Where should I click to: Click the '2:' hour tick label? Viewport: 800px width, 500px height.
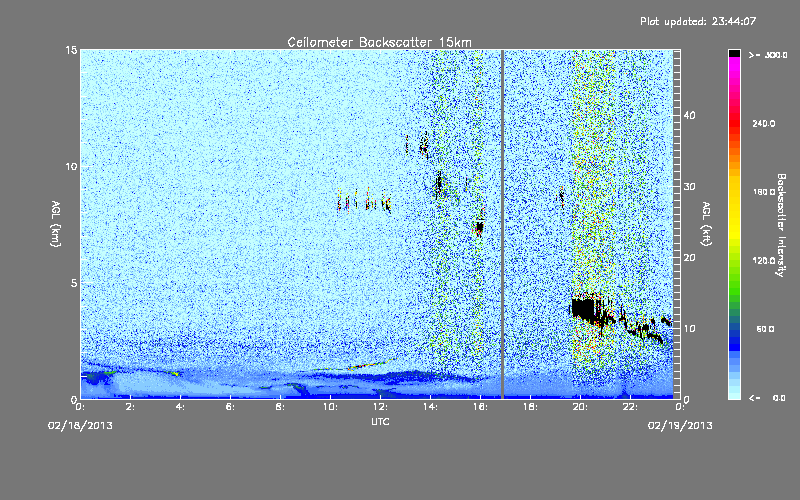130,407
